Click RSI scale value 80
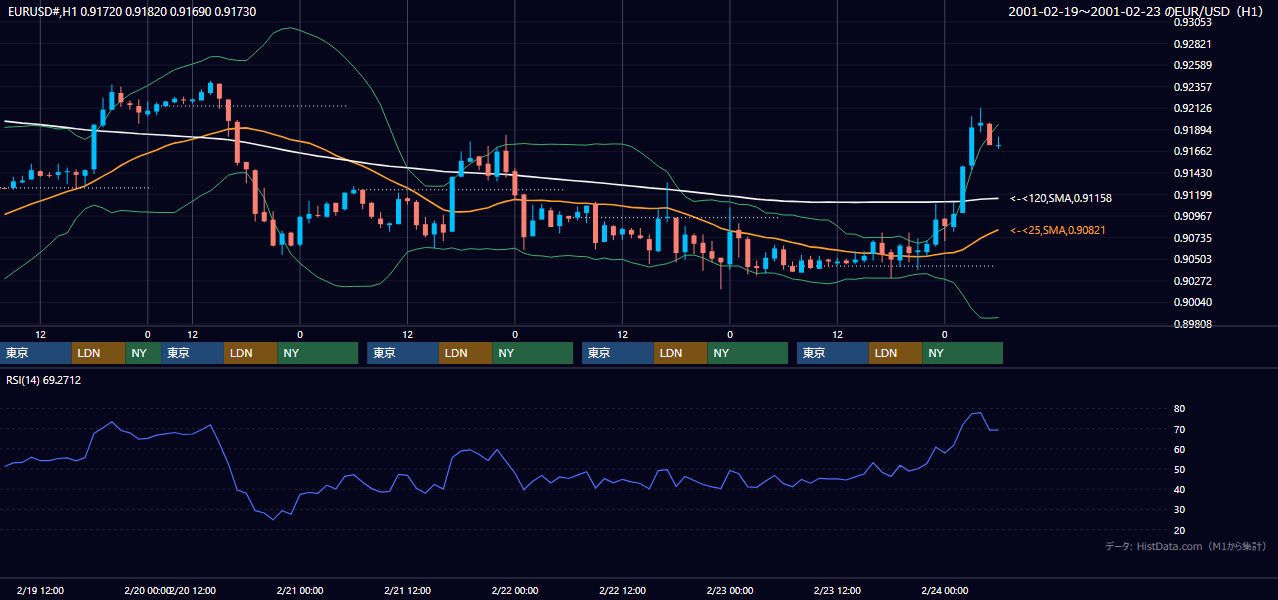The height and width of the screenshot is (600, 1278). [1180, 409]
